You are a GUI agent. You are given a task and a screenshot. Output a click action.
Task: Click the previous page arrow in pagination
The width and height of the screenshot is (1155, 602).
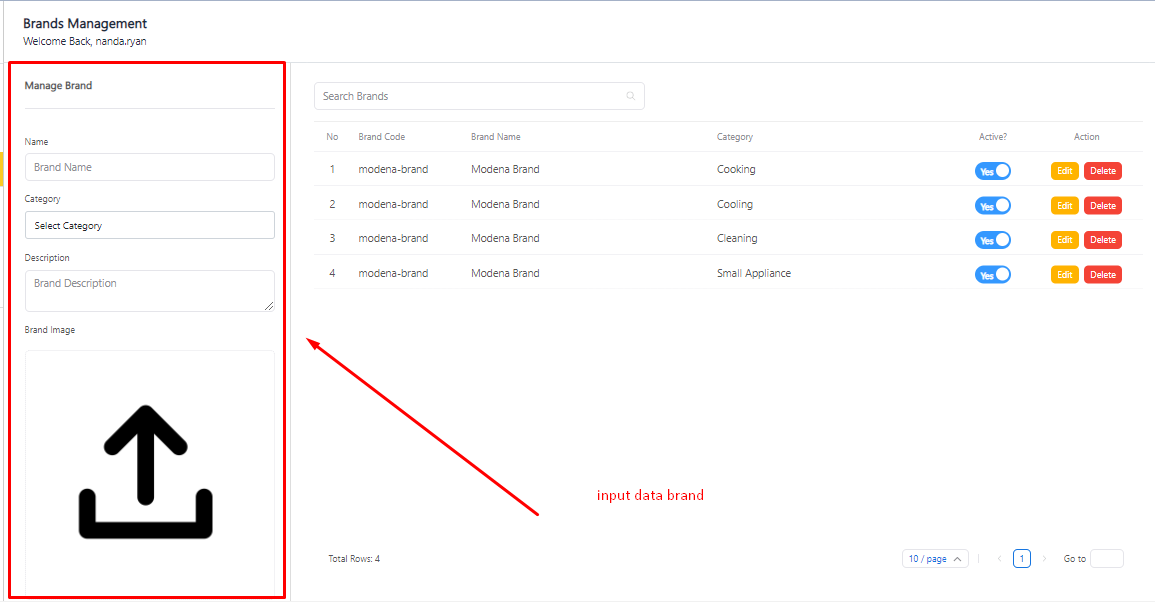[999, 559]
